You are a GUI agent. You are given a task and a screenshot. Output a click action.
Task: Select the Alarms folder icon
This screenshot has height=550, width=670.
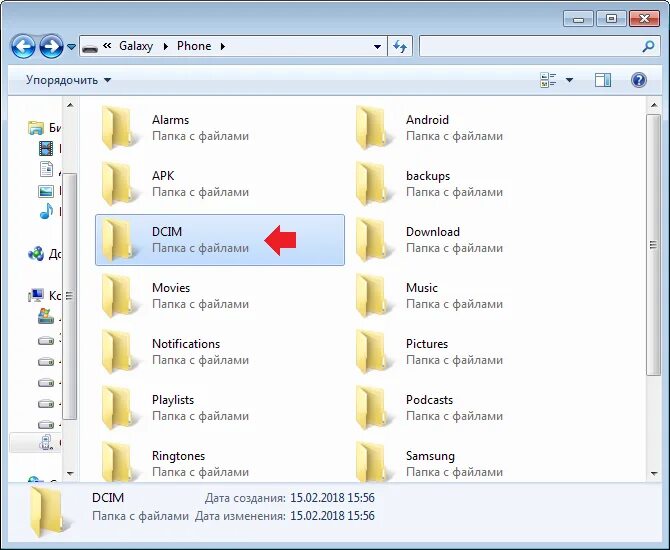[120, 128]
